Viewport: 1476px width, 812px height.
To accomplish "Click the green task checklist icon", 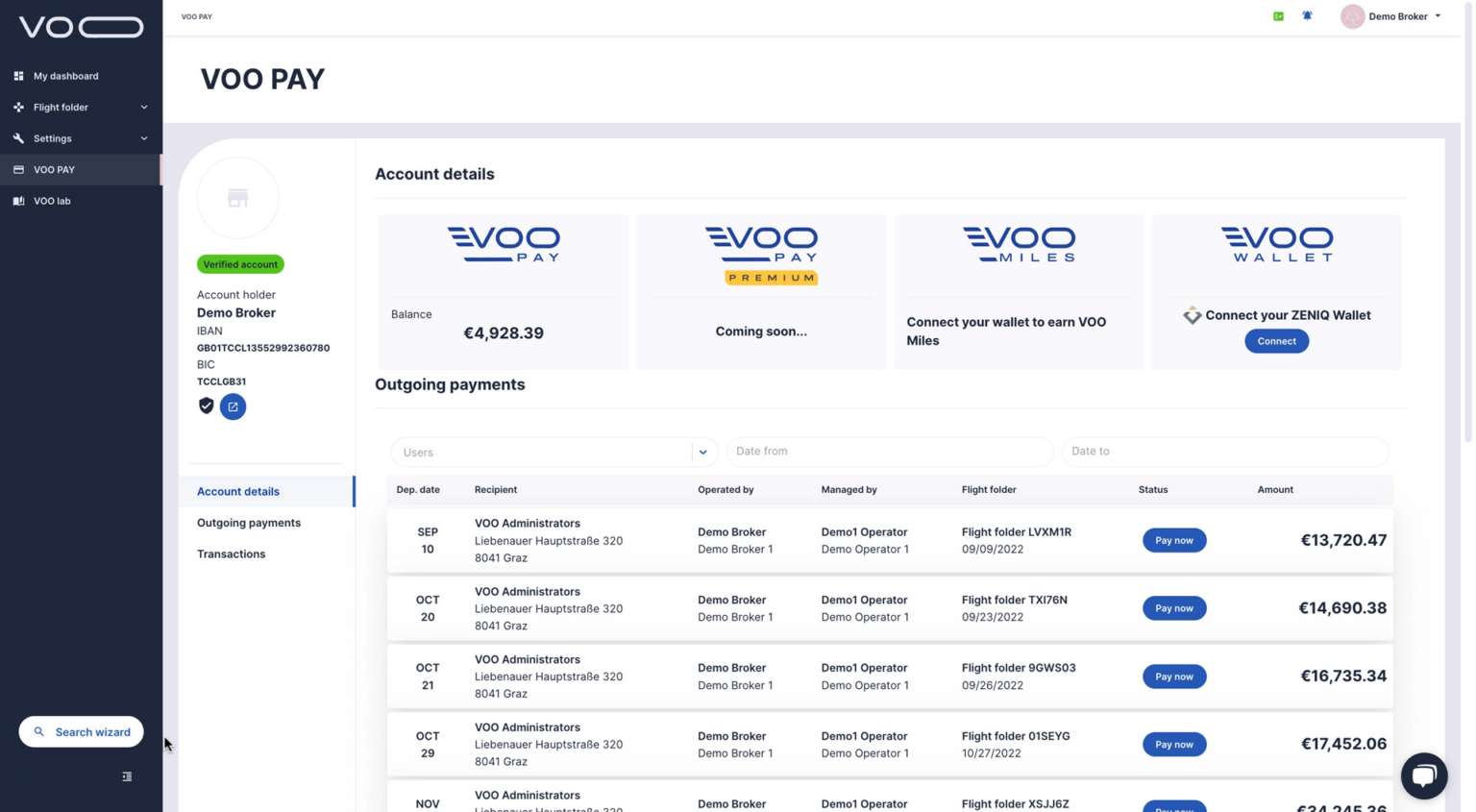I will pyautogui.click(x=1277, y=15).
